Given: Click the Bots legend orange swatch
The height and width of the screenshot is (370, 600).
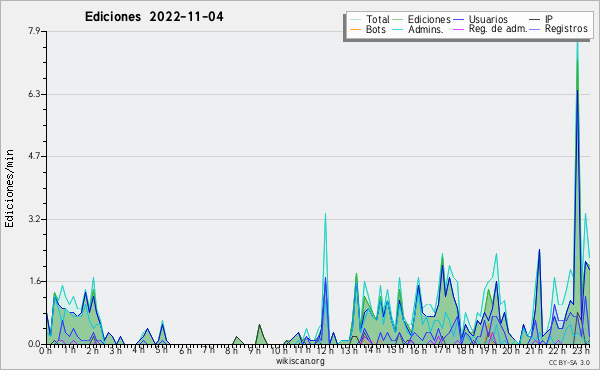Looking at the screenshot, I should pyautogui.click(x=355, y=29).
